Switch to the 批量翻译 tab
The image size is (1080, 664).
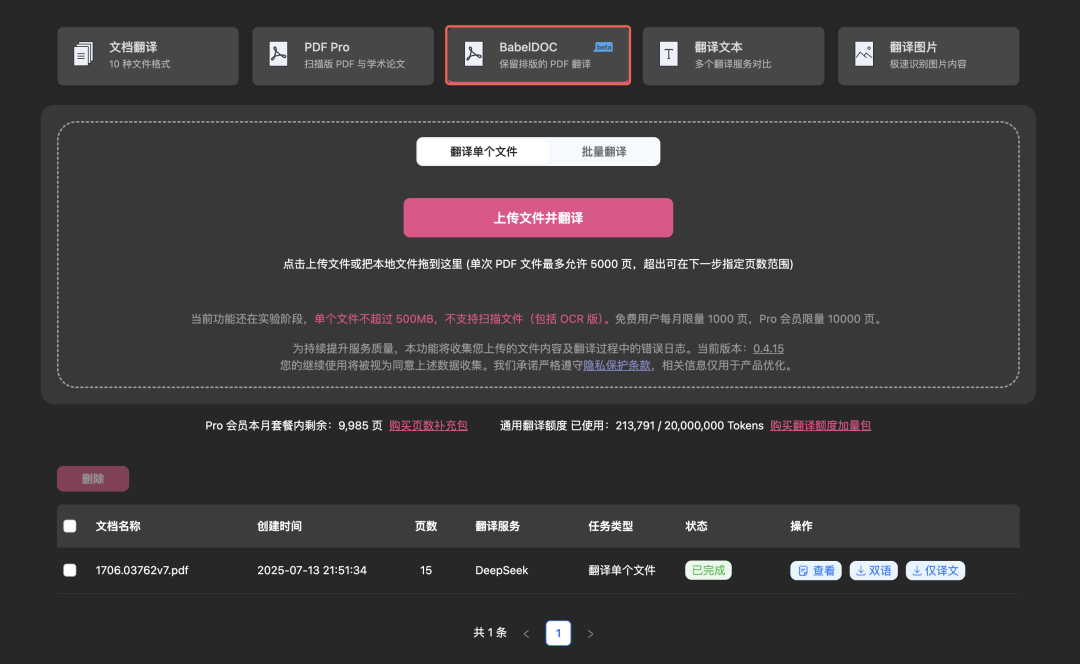(605, 151)
